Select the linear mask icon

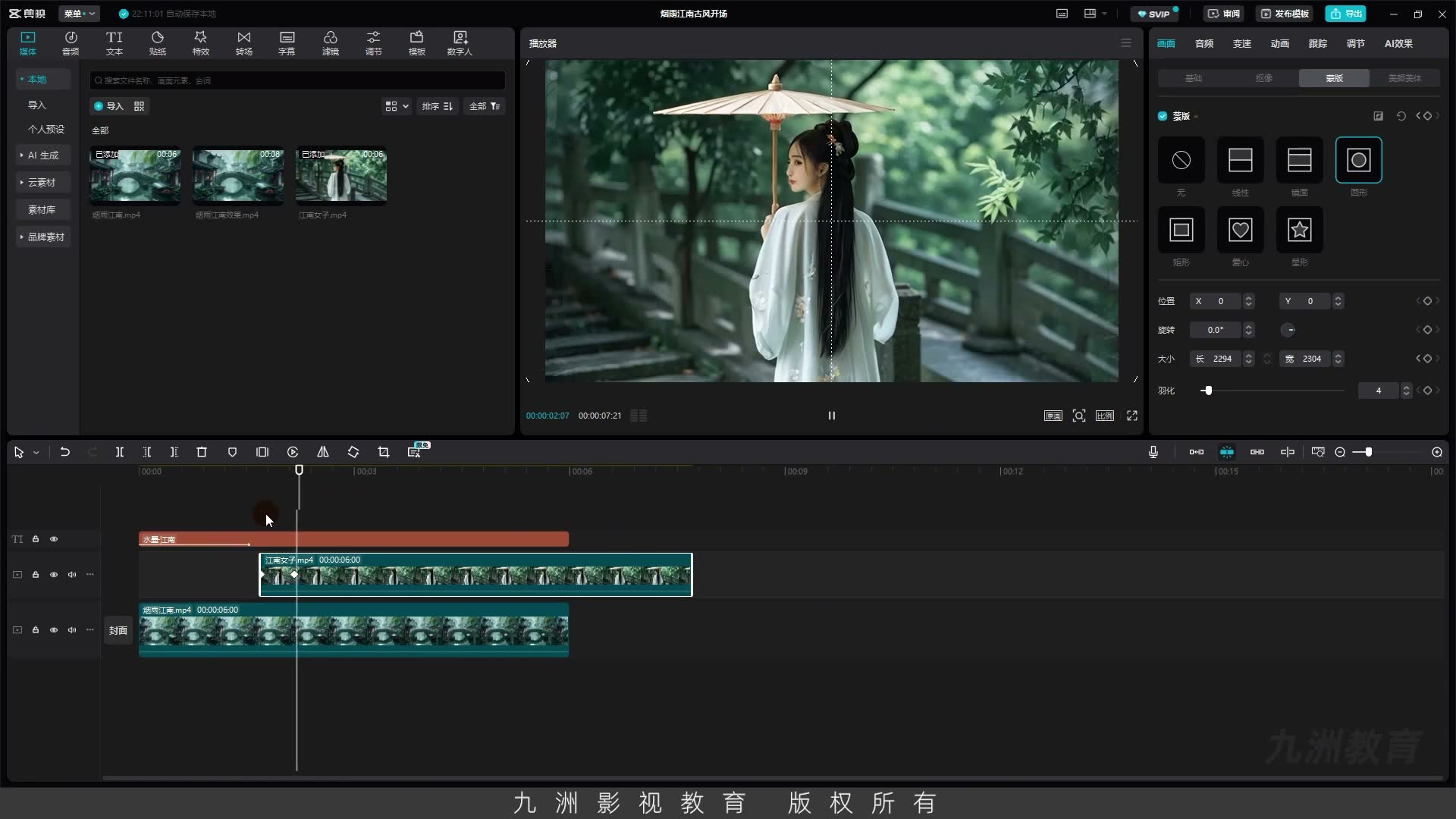1240,160
